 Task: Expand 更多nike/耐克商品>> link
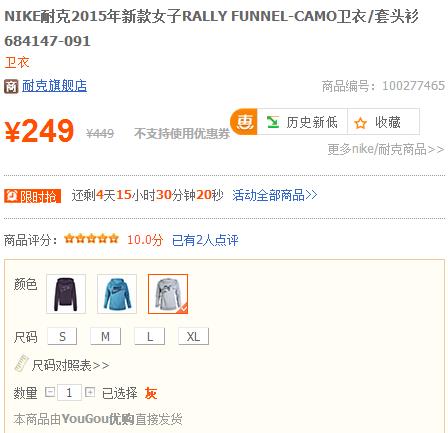tap(386, 149)
